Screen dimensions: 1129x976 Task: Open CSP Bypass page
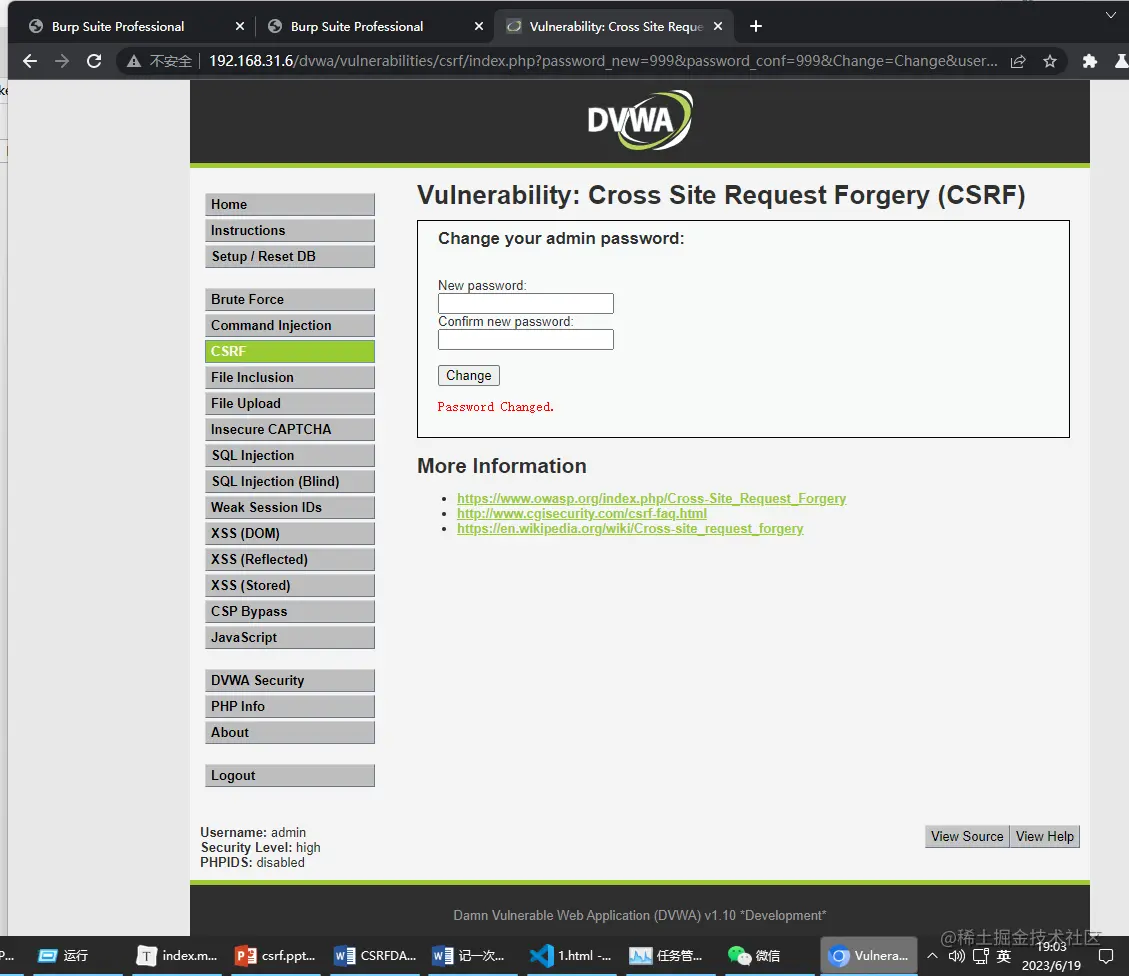point(289,611)
